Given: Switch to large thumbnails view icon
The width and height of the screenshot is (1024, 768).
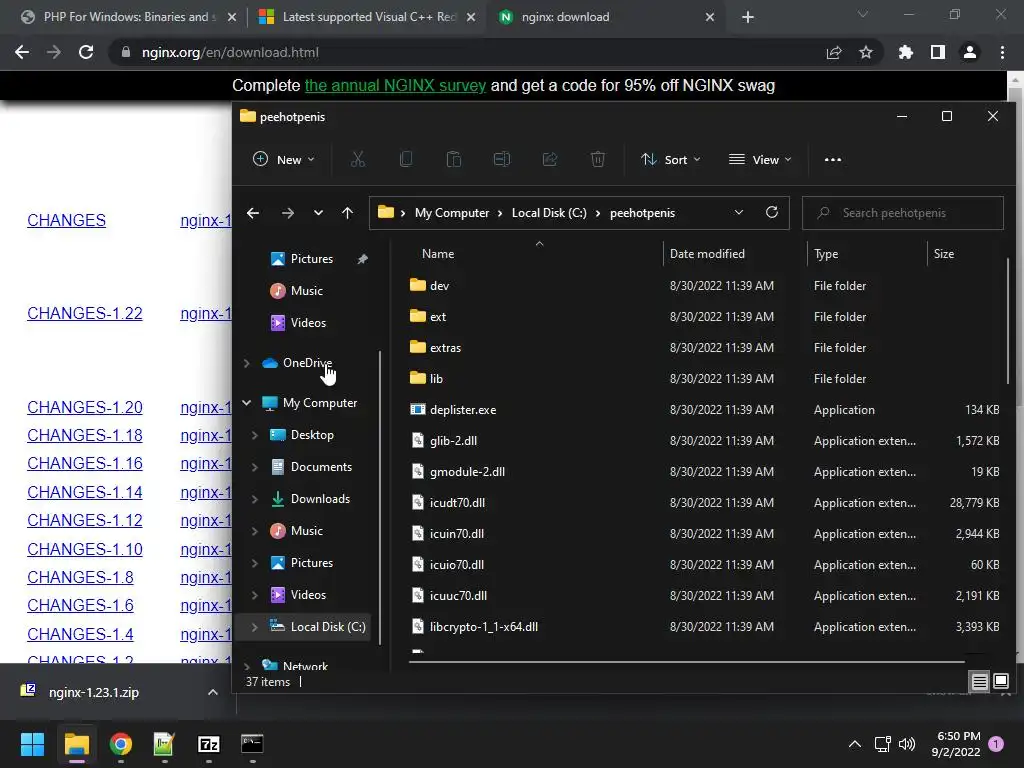Looking at the screenshot, I should coord(1000,682).
